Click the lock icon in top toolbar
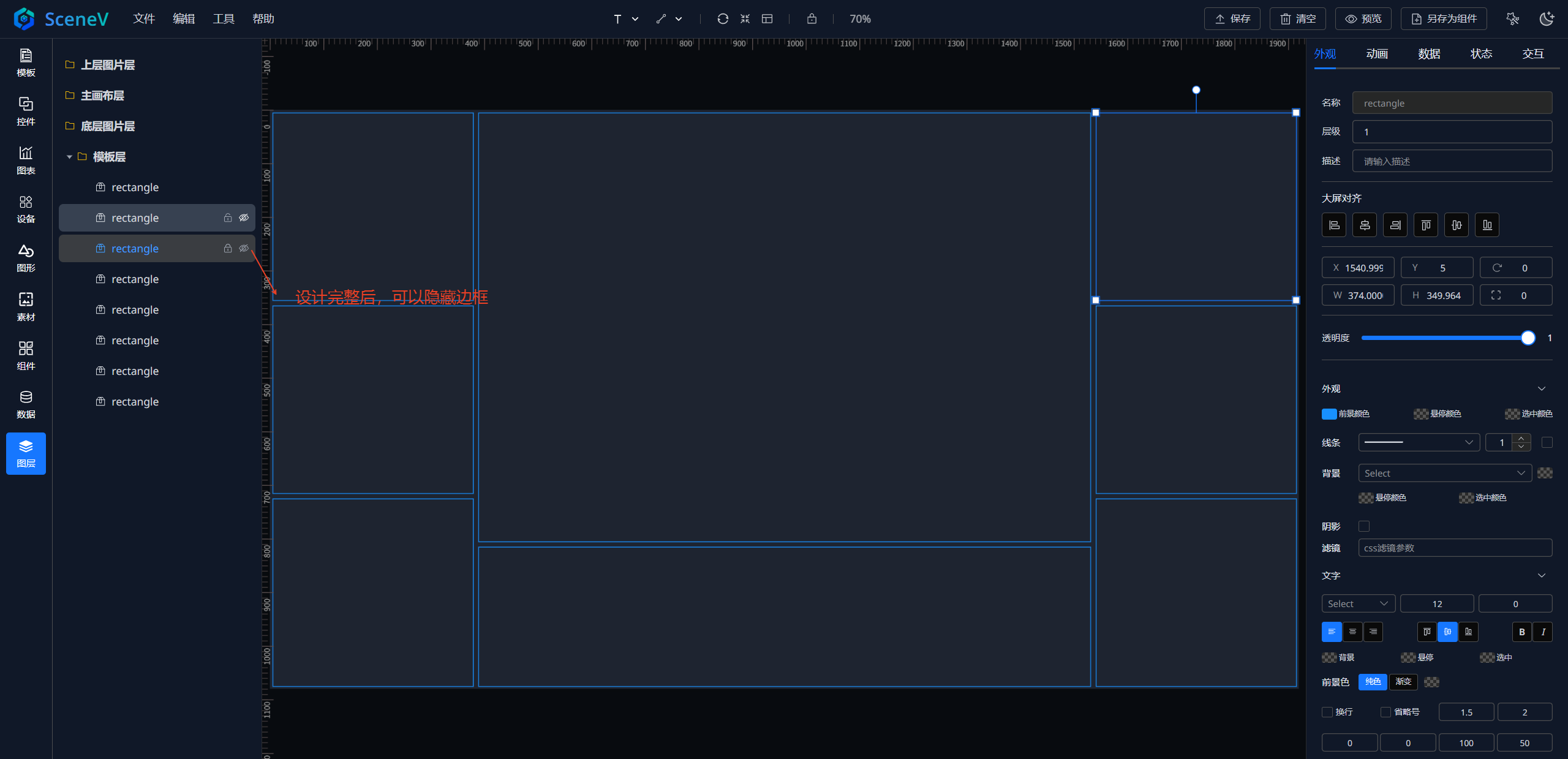 pyautogui.click(x=812, y=19)
